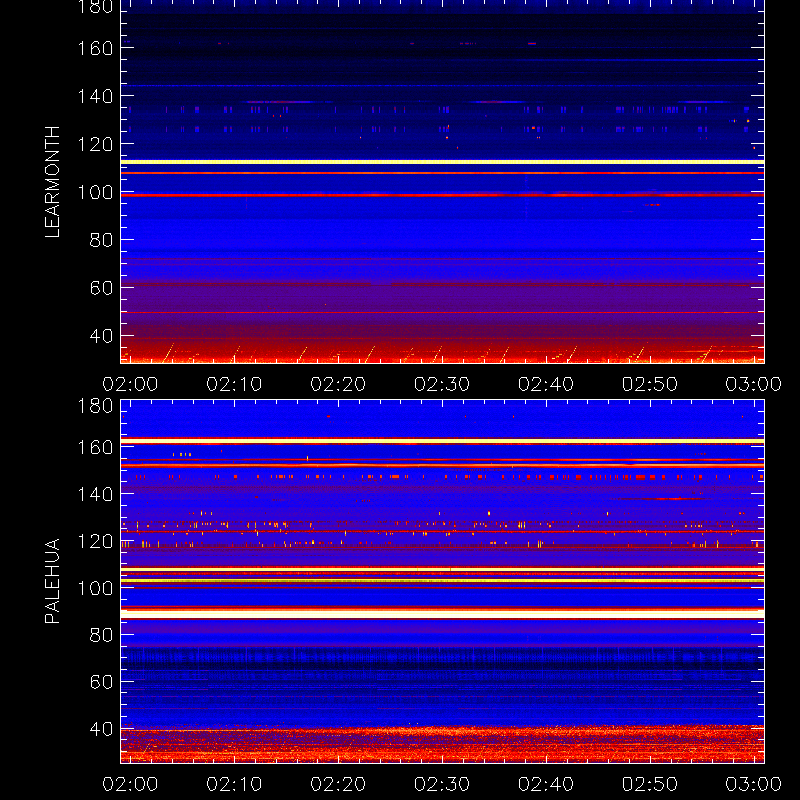The width and height of the screenshot is (800, 800).
Task: Click 02:30 time label under PALEHUA plot
Action: [442, 784]
